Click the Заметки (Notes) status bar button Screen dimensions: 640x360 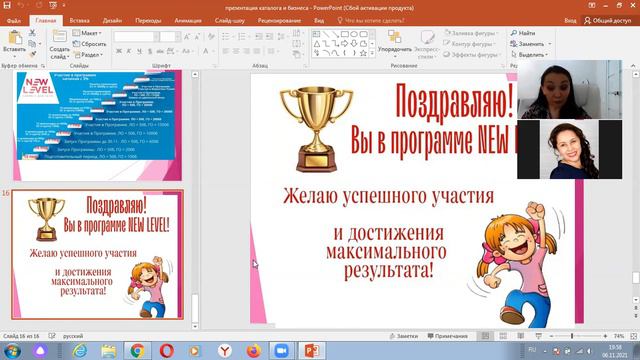404,336
